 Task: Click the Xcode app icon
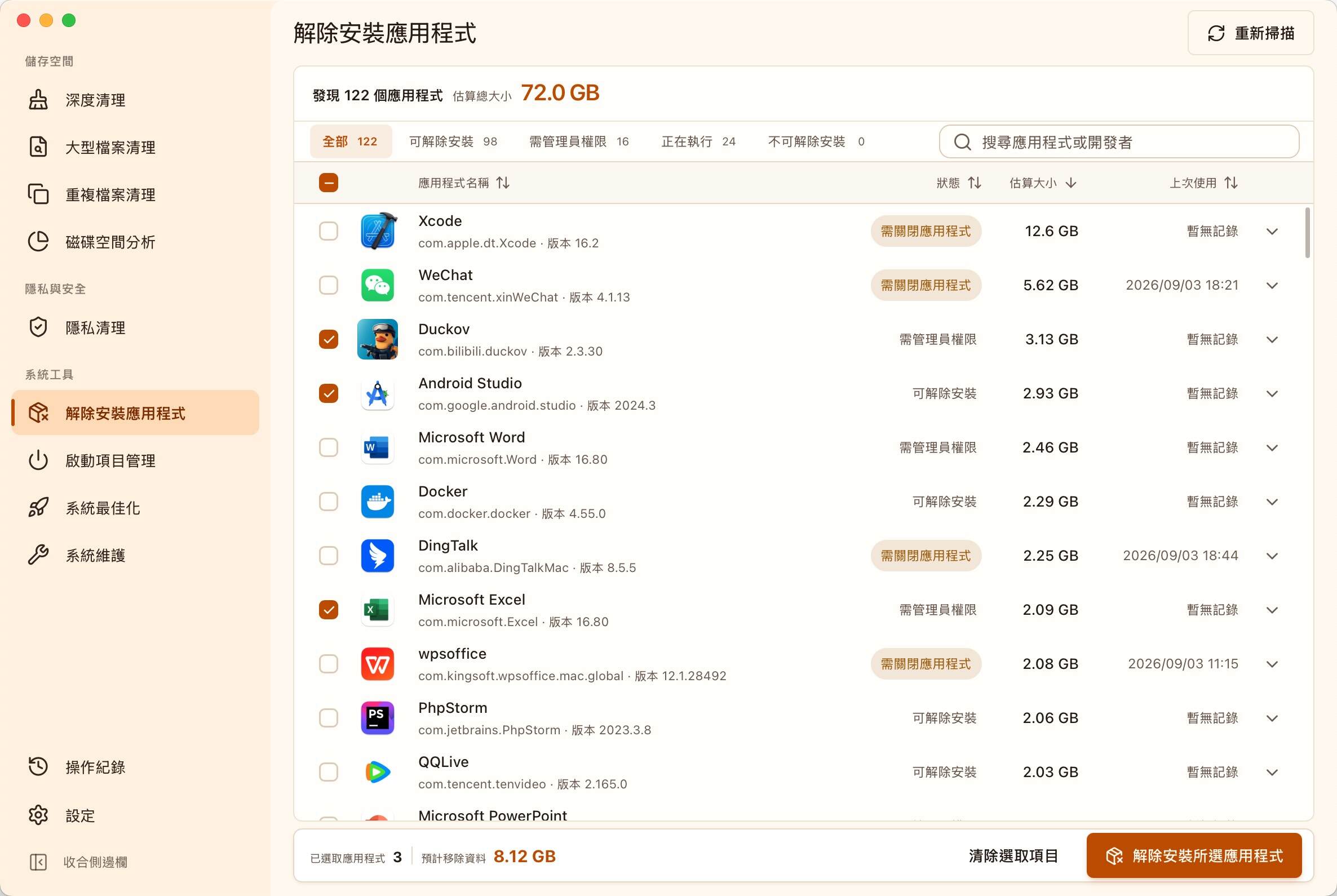[378, 231]
